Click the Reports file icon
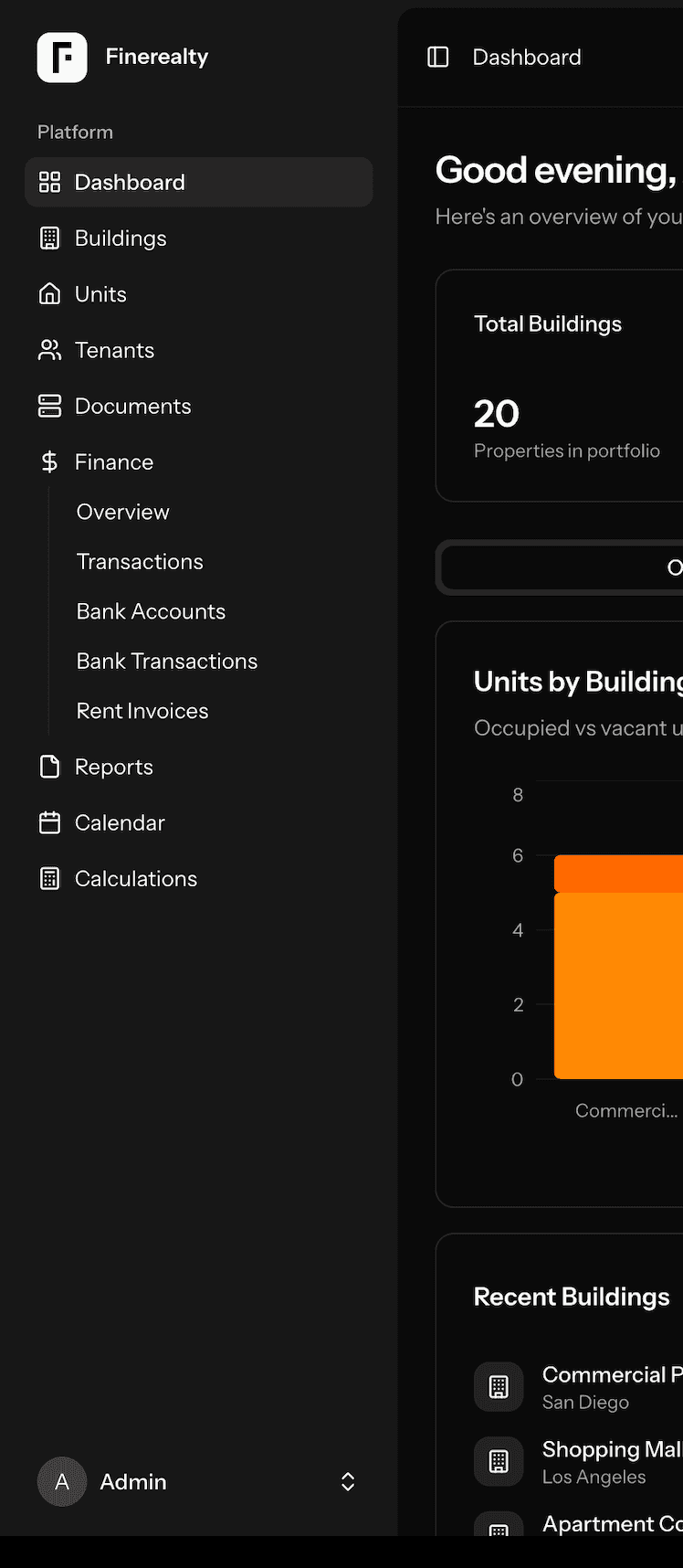 (49, 767)
